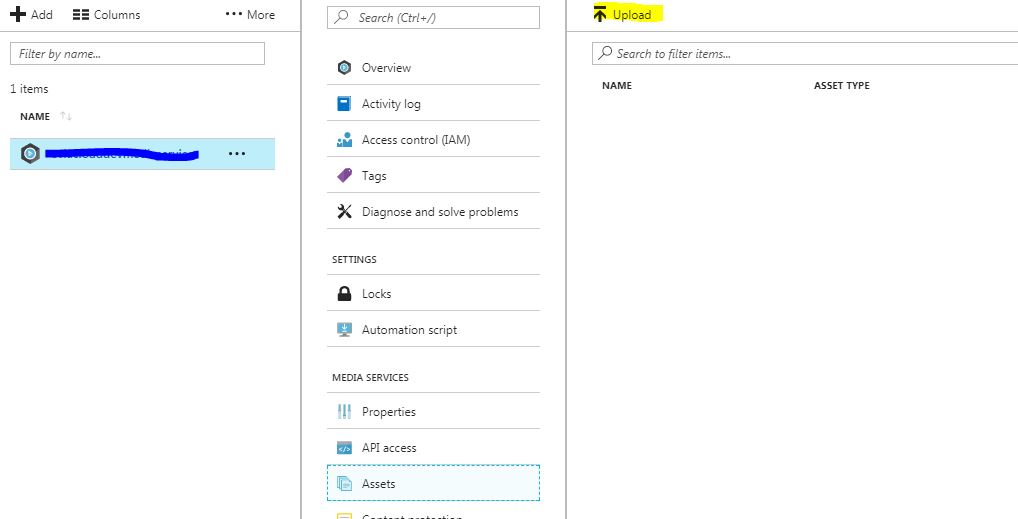
Task: Sort the list by the NAME column arrows
Action: 66,117
